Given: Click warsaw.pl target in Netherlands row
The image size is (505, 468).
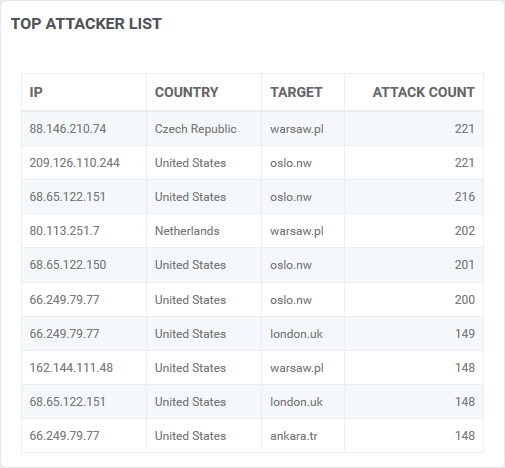Looking at the screenshot, I should point(297,231).
